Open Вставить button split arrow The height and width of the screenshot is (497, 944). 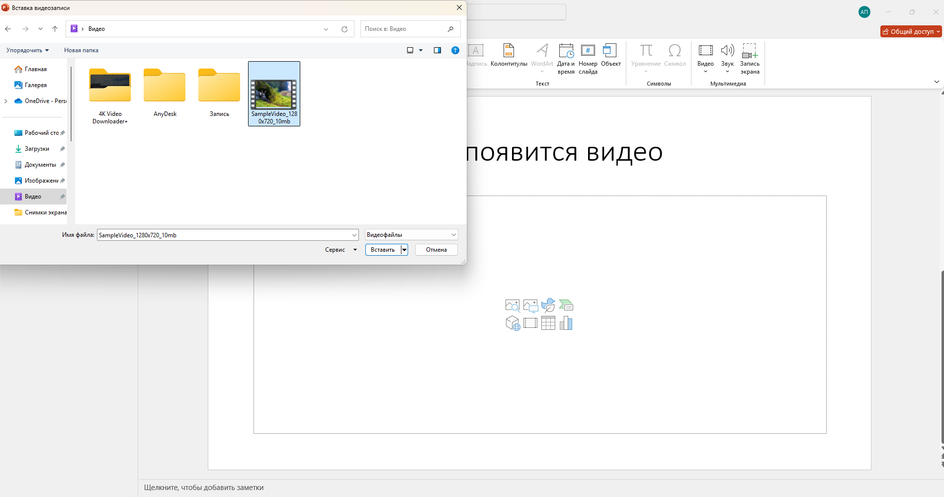point(405,250)
